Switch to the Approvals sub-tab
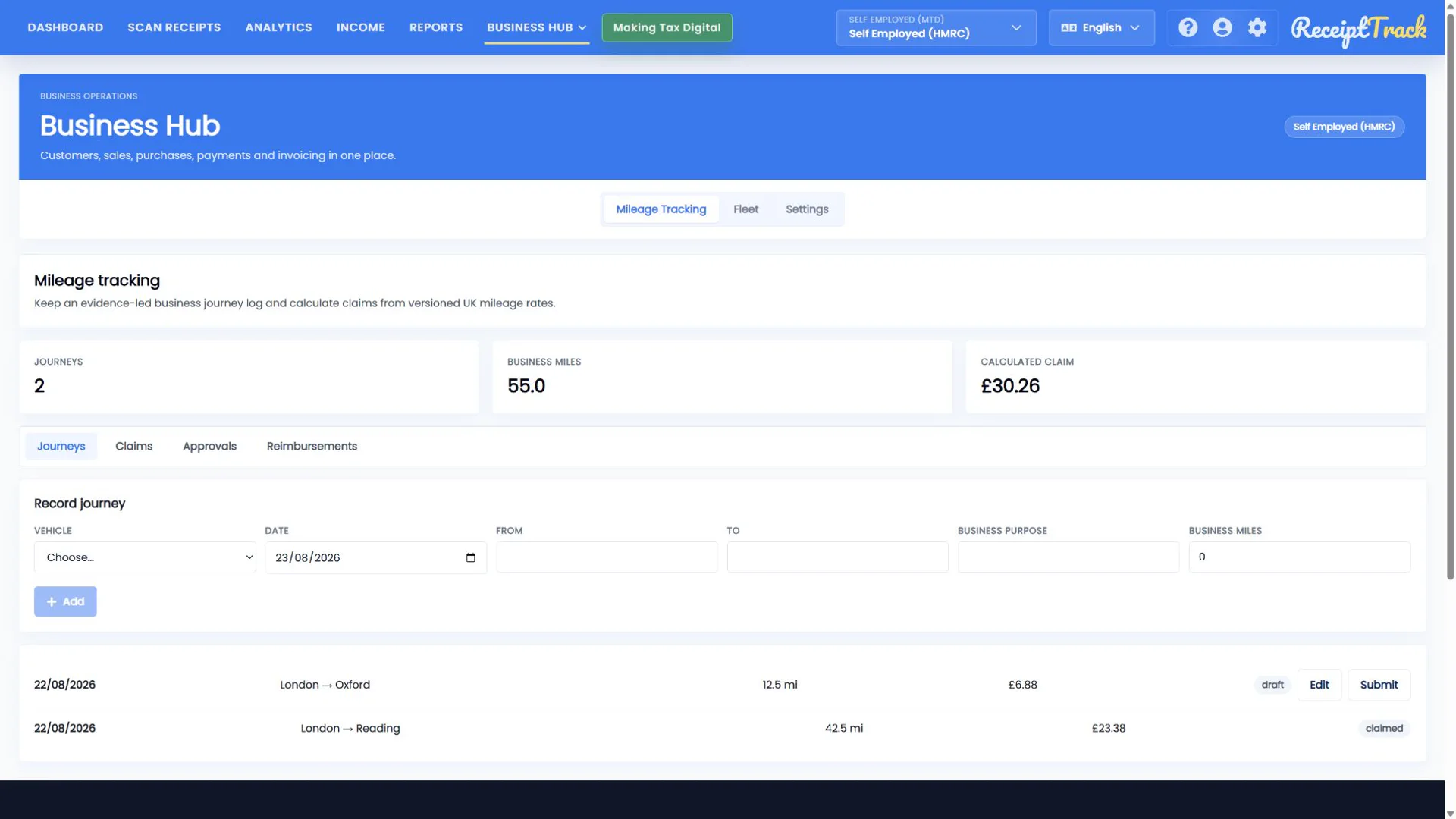 click(209, 447)
